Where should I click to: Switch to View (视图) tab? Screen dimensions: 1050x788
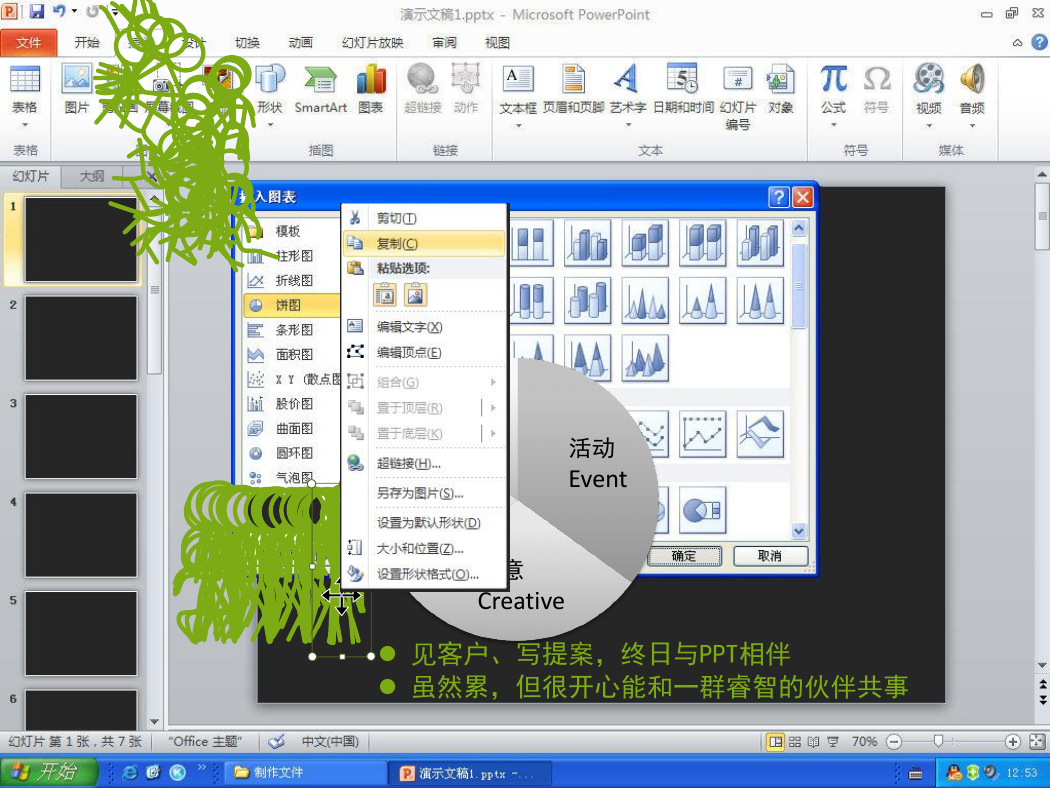click(x=497, y=42)
